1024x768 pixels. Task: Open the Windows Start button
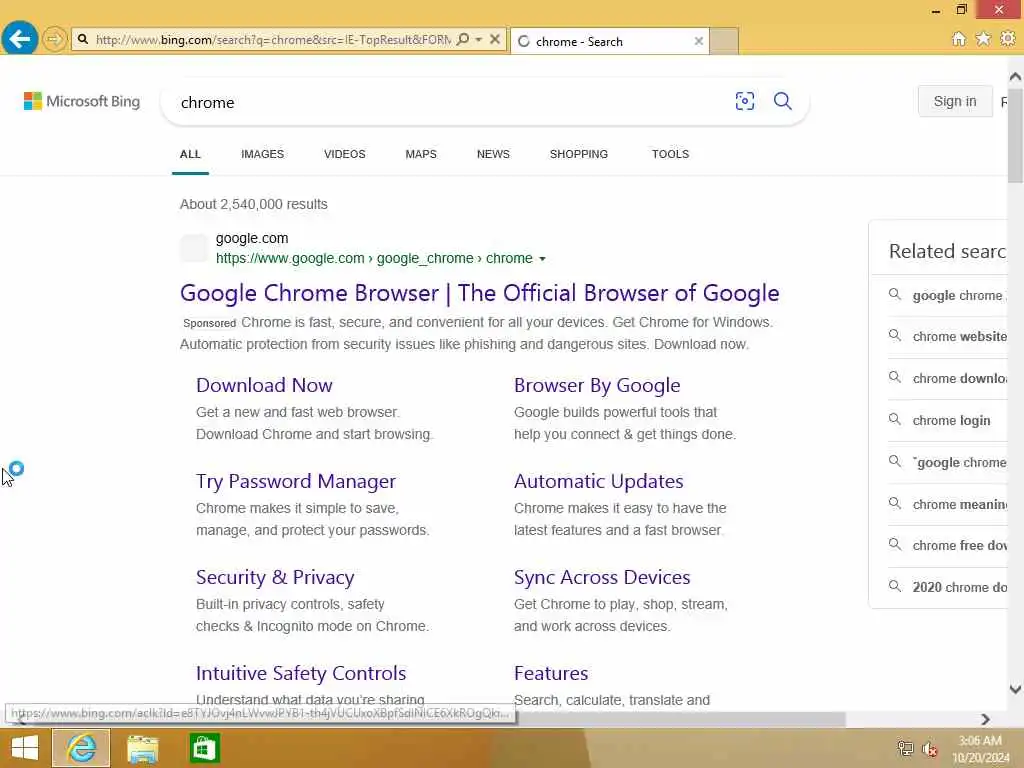point(25,748)
